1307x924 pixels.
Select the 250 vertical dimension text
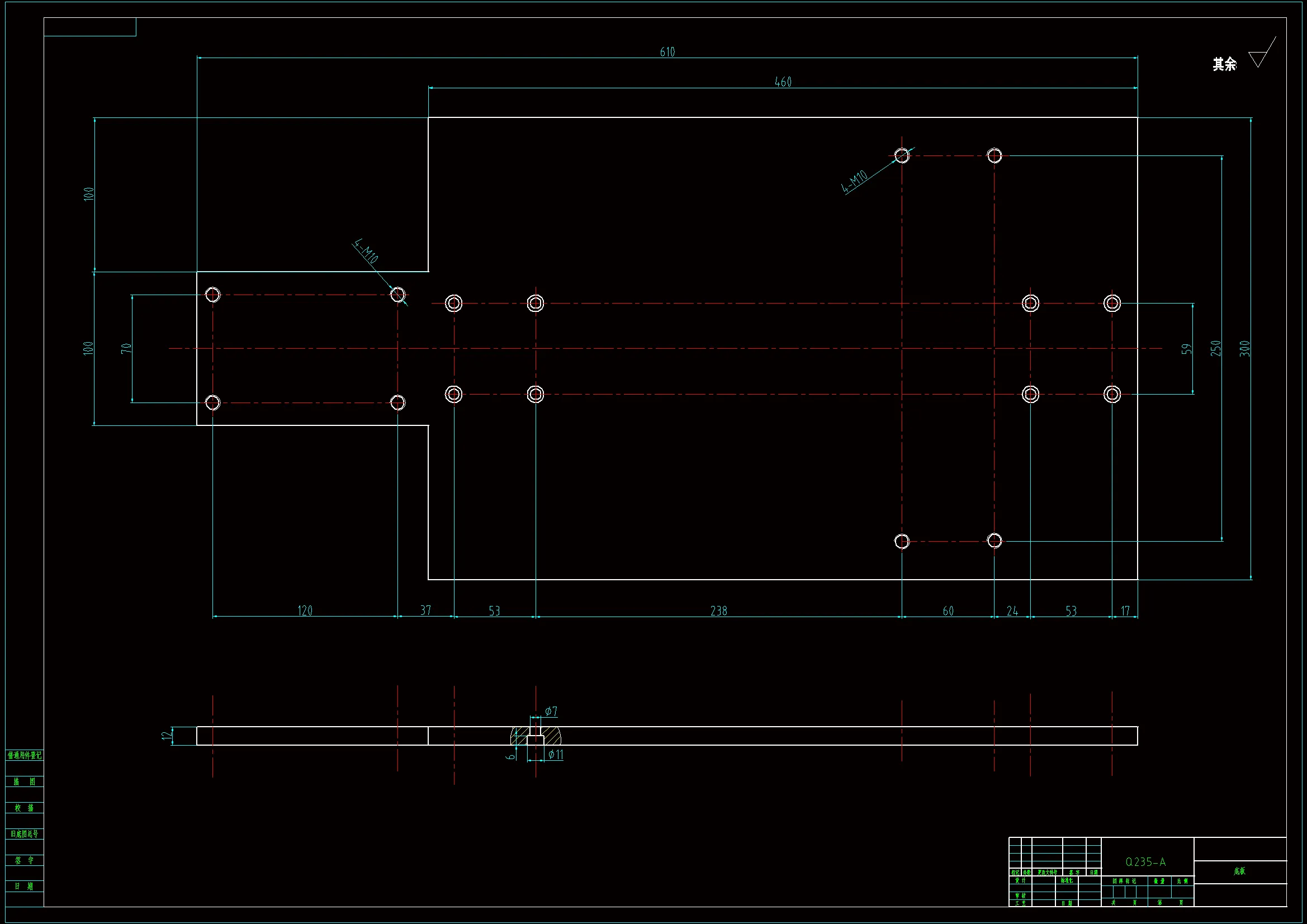coord(1215,348)
